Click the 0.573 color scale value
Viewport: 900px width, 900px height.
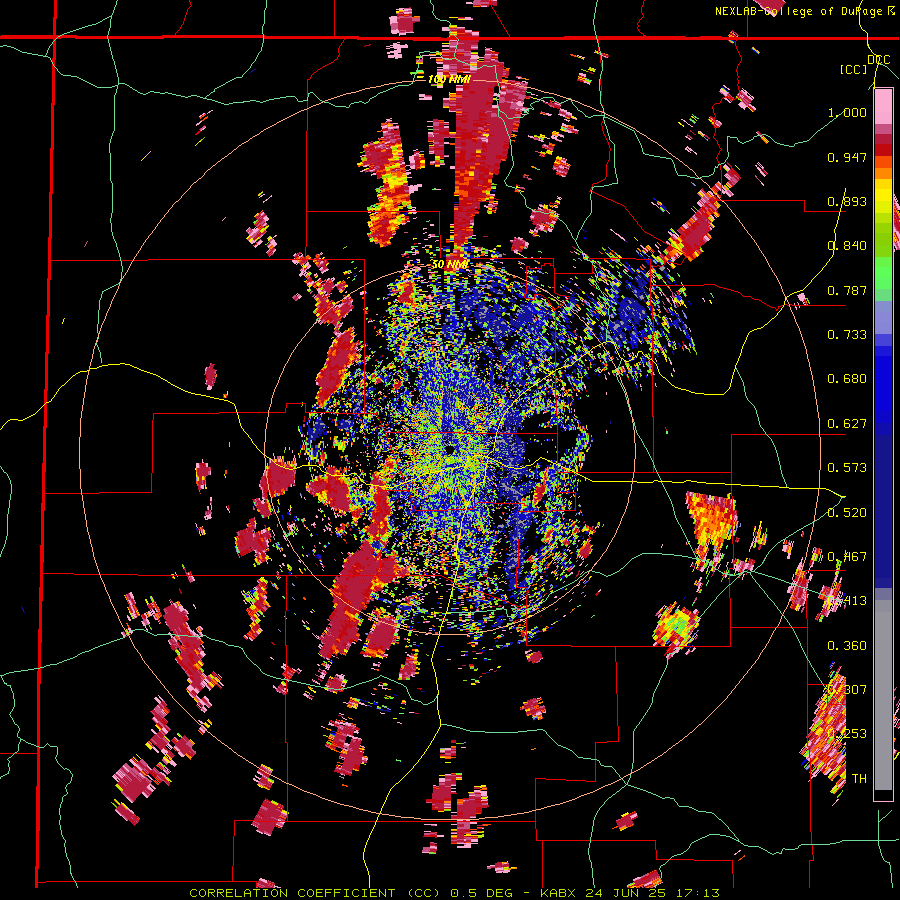[847, 467]
